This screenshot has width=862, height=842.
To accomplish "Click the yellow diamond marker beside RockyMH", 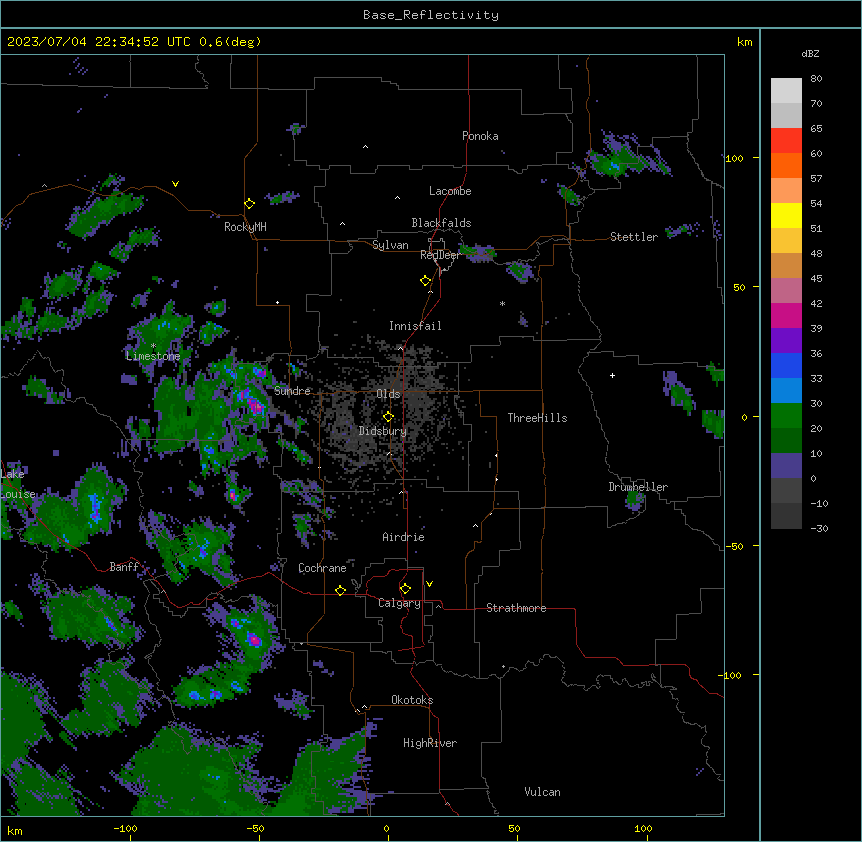I will [250, 203].
